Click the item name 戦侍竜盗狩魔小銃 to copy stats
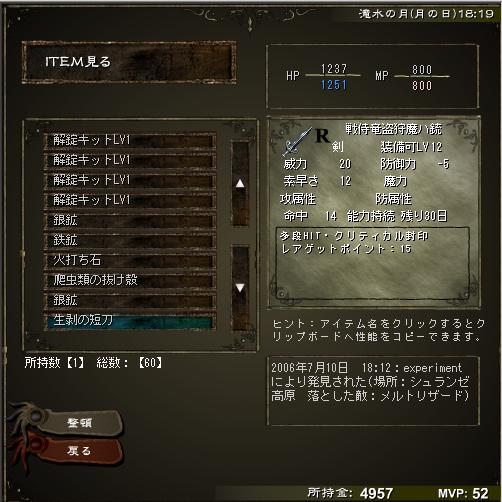 (393, 129)
